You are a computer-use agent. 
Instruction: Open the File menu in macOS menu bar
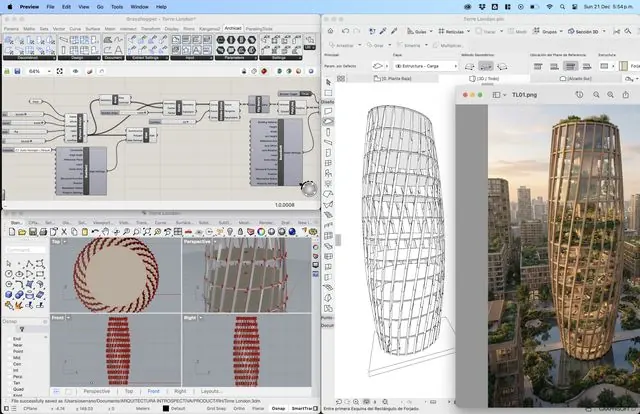50,7
